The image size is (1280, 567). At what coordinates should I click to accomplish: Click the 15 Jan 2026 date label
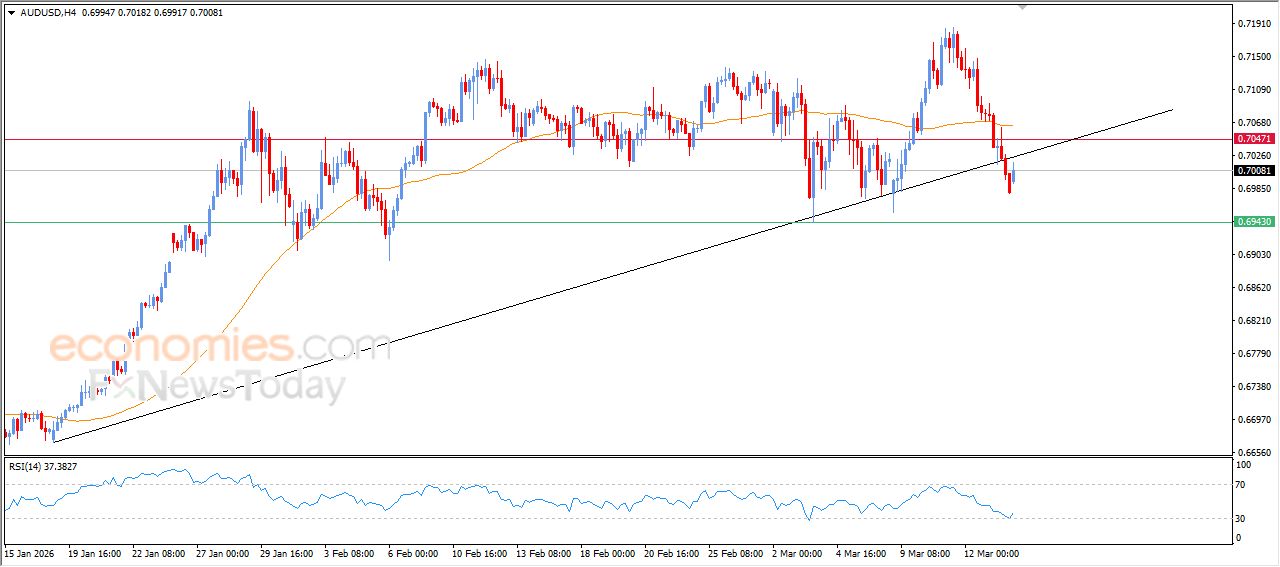[30, 552]
